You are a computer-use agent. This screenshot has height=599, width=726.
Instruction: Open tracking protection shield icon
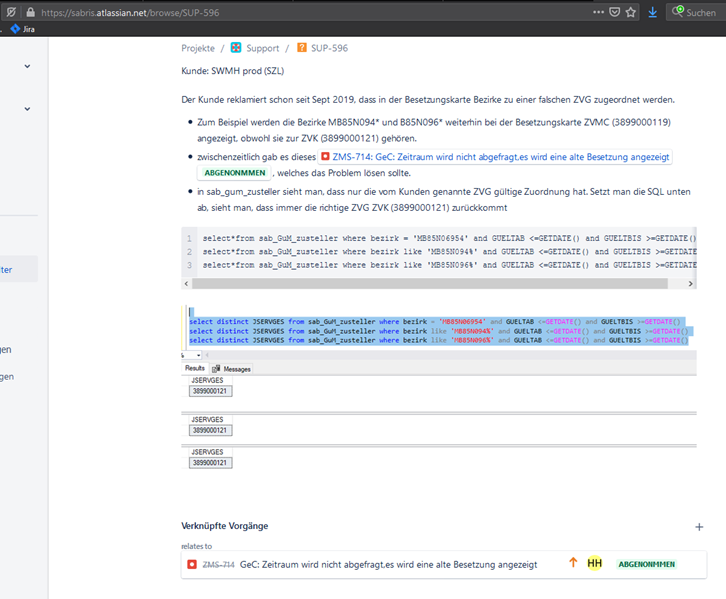tap(11, 12)
